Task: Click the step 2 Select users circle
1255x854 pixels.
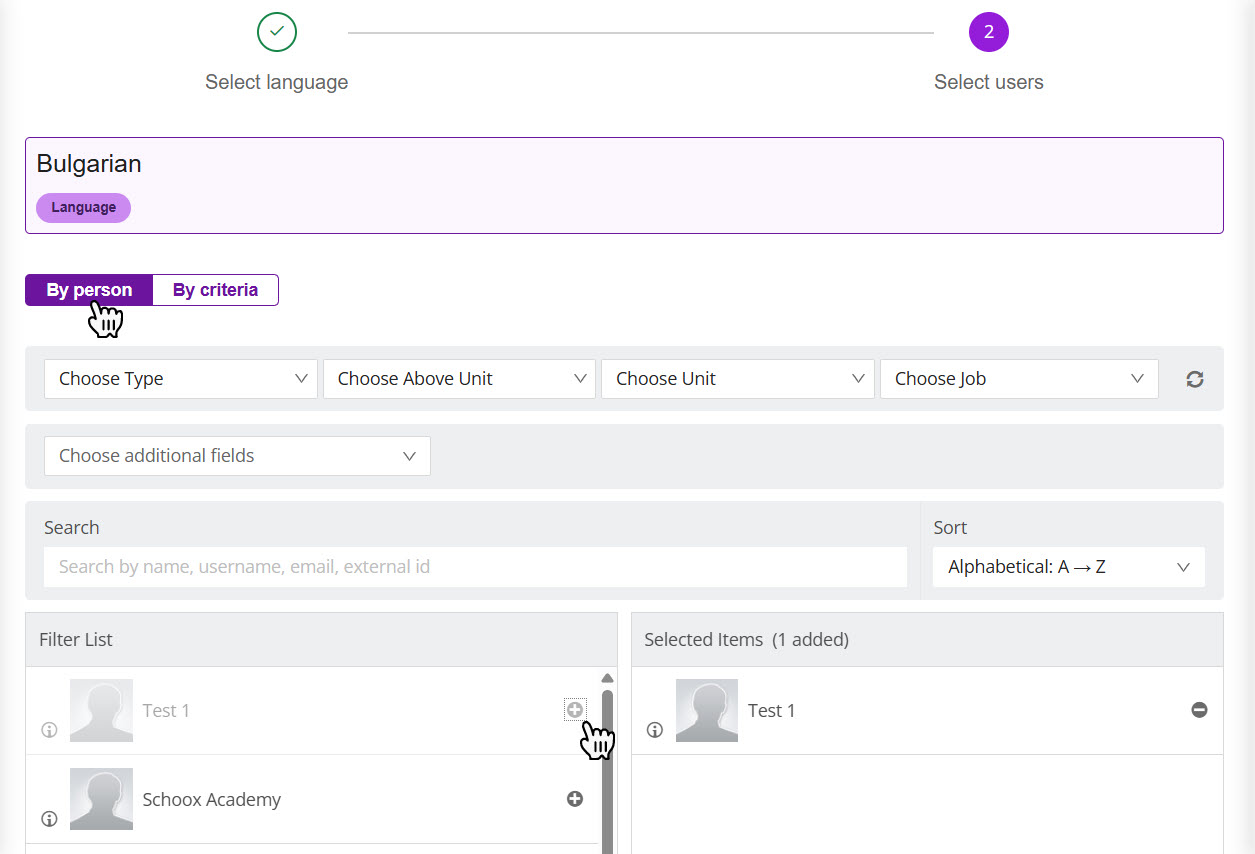Action: (x=988, y=32)
